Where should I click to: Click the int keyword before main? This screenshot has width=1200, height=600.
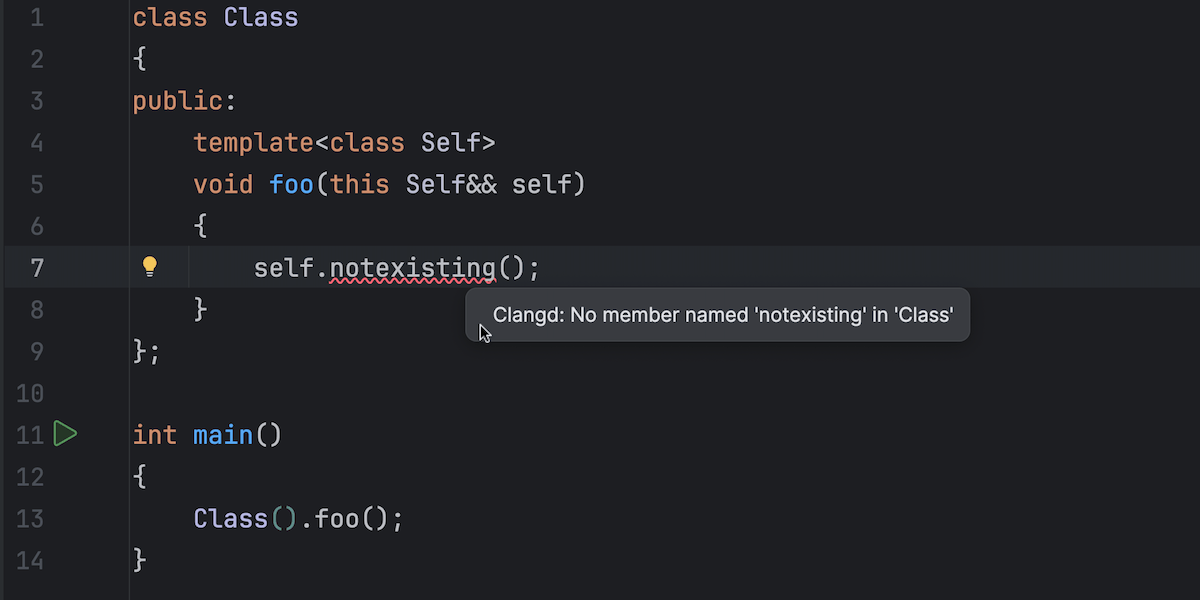coord(155,435)
